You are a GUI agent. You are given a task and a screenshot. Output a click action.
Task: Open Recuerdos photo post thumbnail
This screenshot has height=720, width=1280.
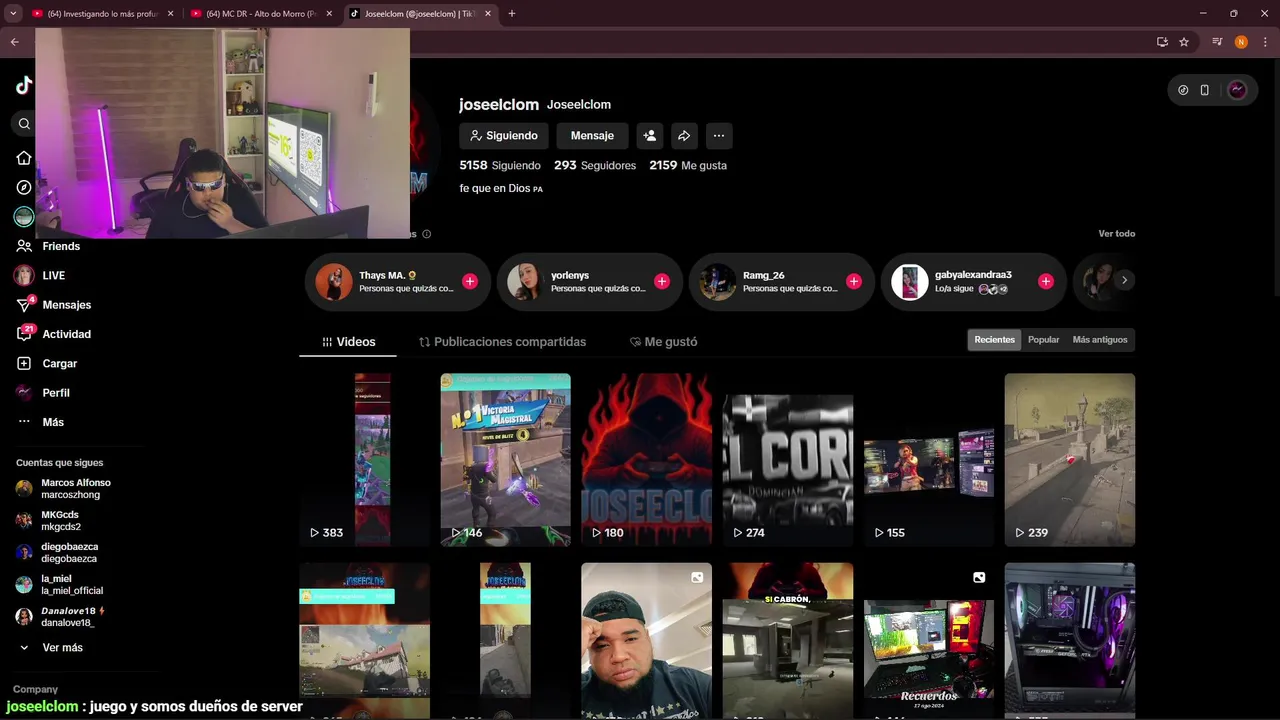[x=929, y=641]
